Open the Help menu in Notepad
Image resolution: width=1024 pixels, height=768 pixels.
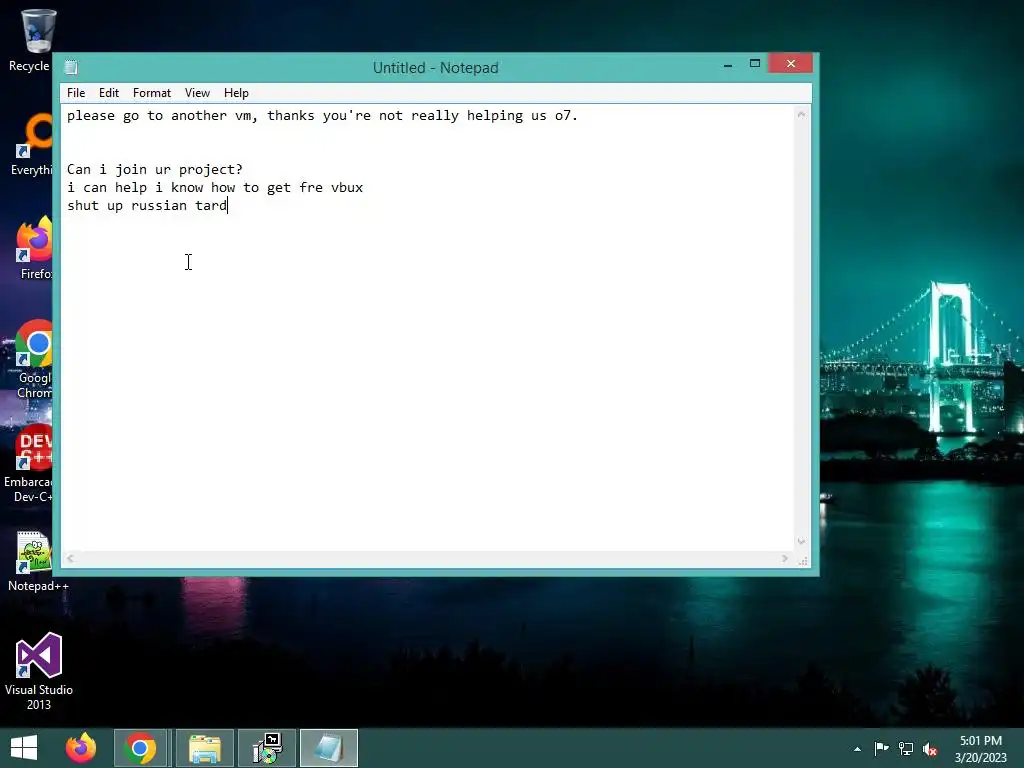pyautogui.click(x=236, y=93)
